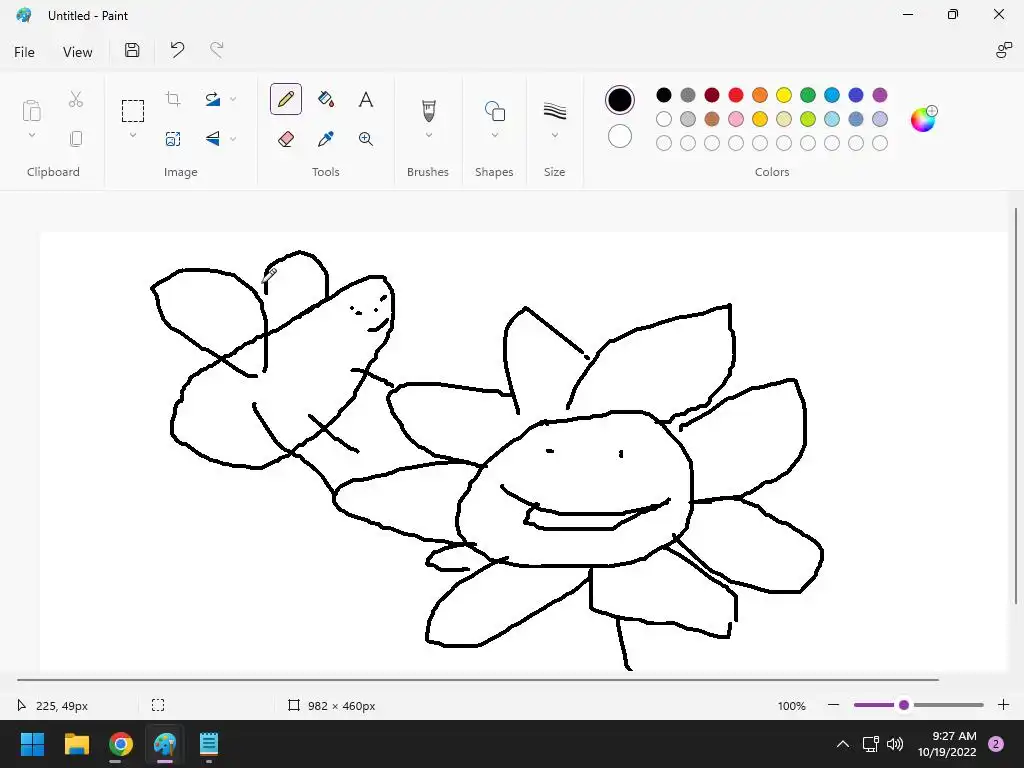
Task: Pick the brown color swatch
Action: pyautogui.click(x=712, y=119)
